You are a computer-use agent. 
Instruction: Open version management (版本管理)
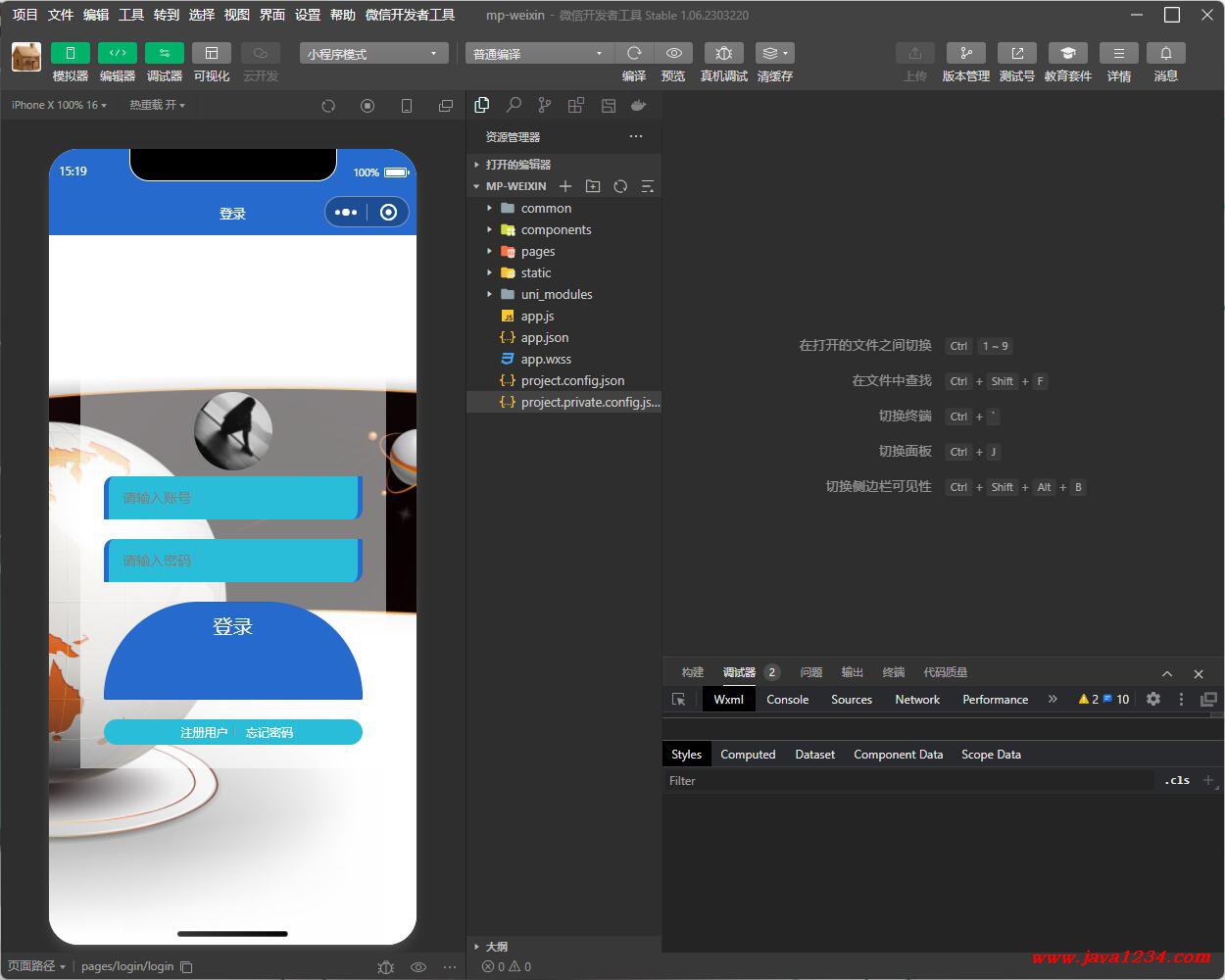[965, 53]
